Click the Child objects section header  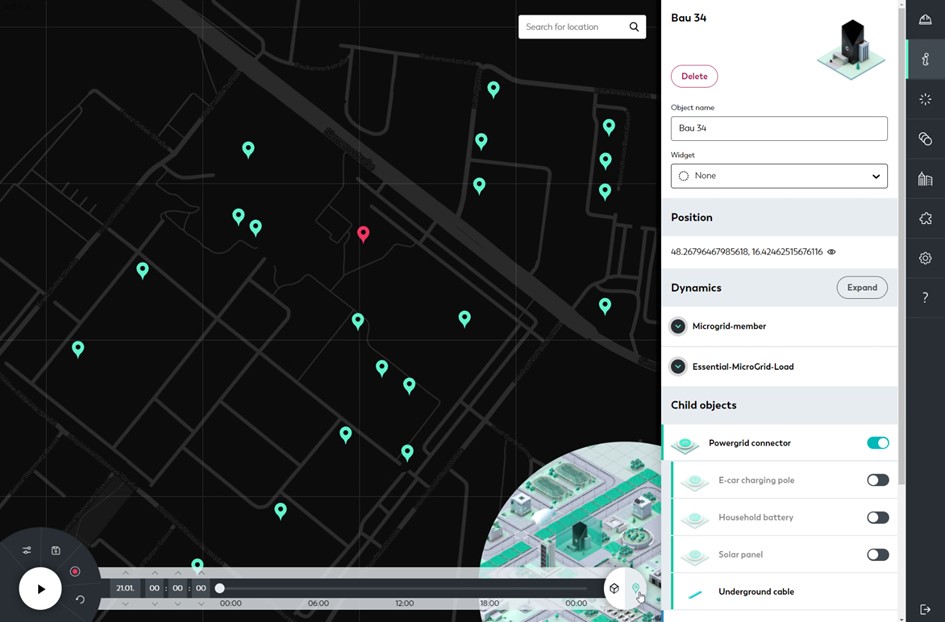(x=779, y=405)
